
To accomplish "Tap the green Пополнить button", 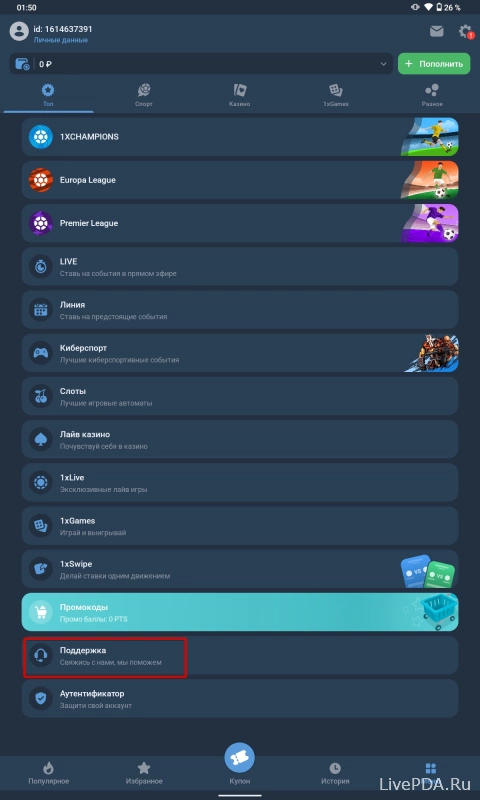I will click(x=434, y=64).
